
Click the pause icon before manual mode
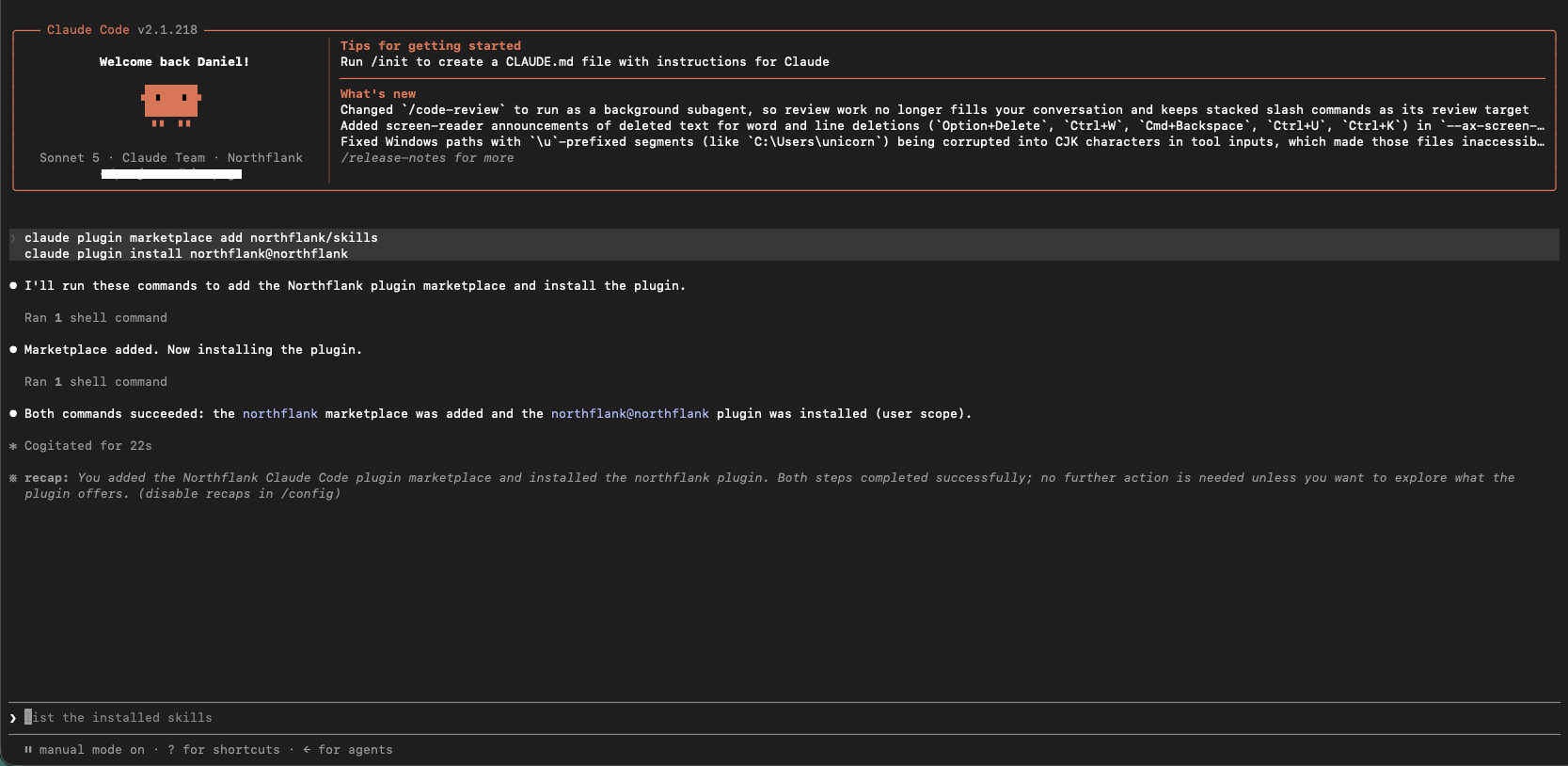tap(28, 750)
